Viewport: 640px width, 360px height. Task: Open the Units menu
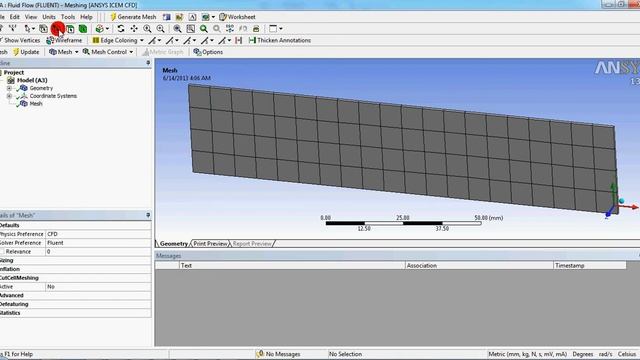point(49,17)
